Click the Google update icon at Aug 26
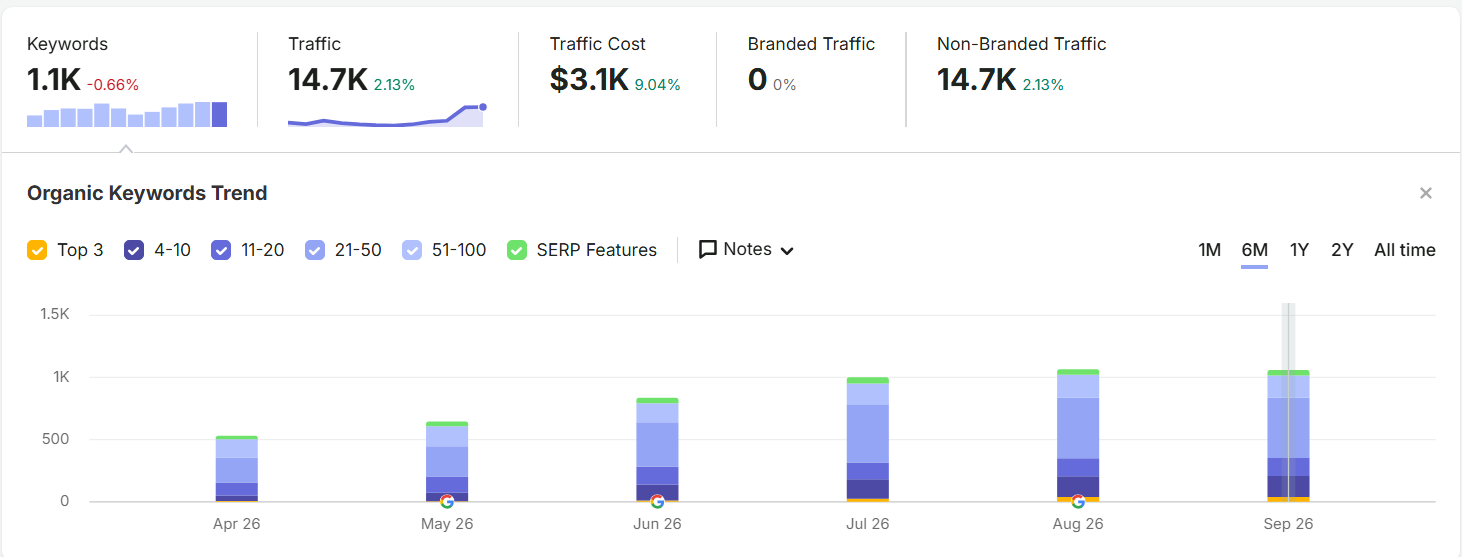The image size is (1462, 557). pos(1078,502)
